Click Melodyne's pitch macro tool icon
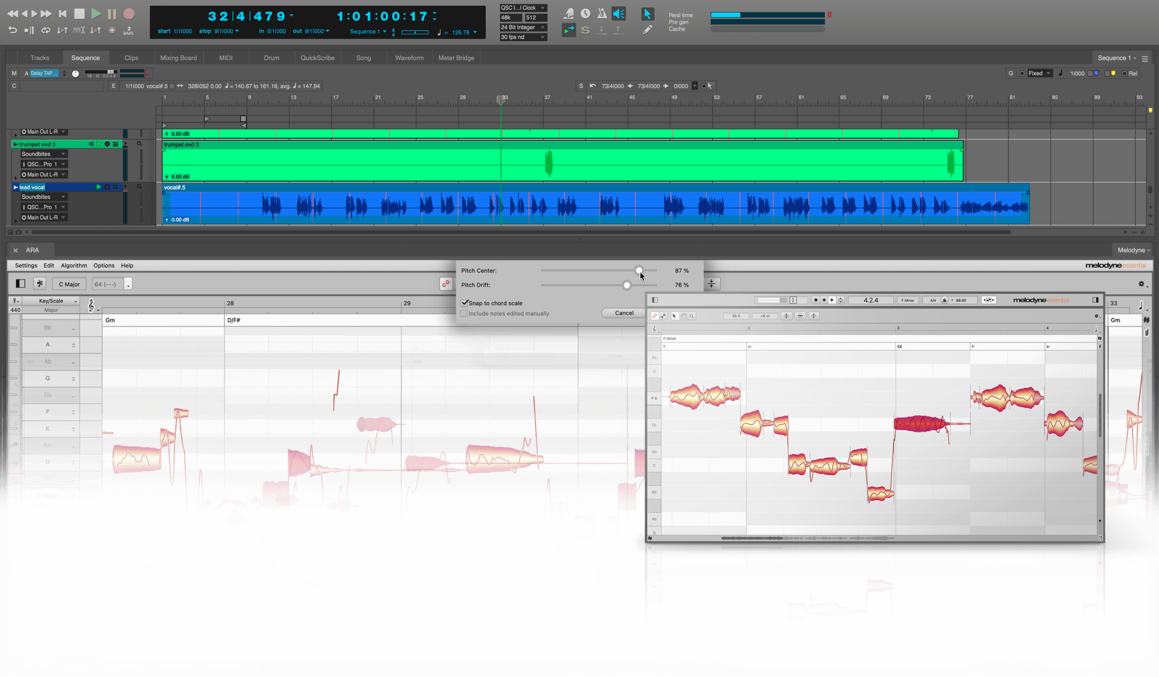This screenshot has height=677, width=1159. click(x=446, y=284)
